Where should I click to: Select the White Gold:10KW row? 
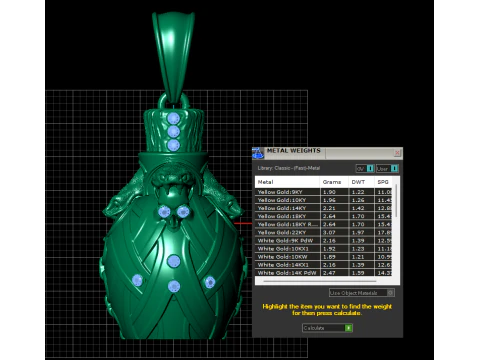(324, 257)
